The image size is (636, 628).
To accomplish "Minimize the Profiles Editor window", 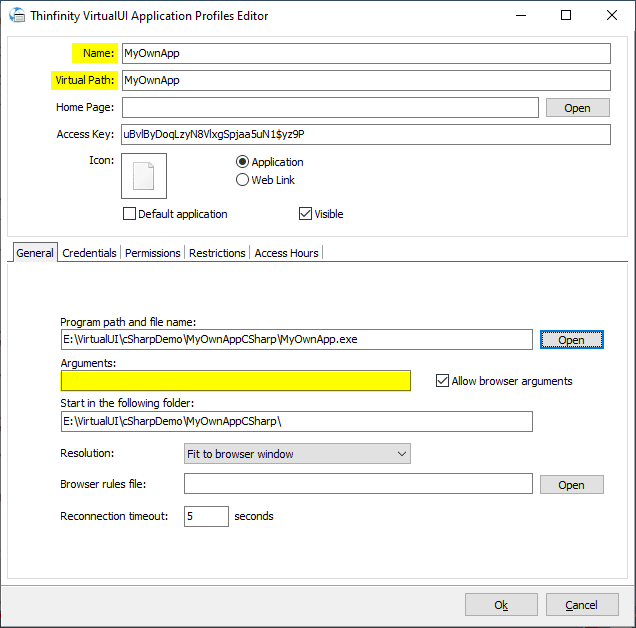I will 521,15.
